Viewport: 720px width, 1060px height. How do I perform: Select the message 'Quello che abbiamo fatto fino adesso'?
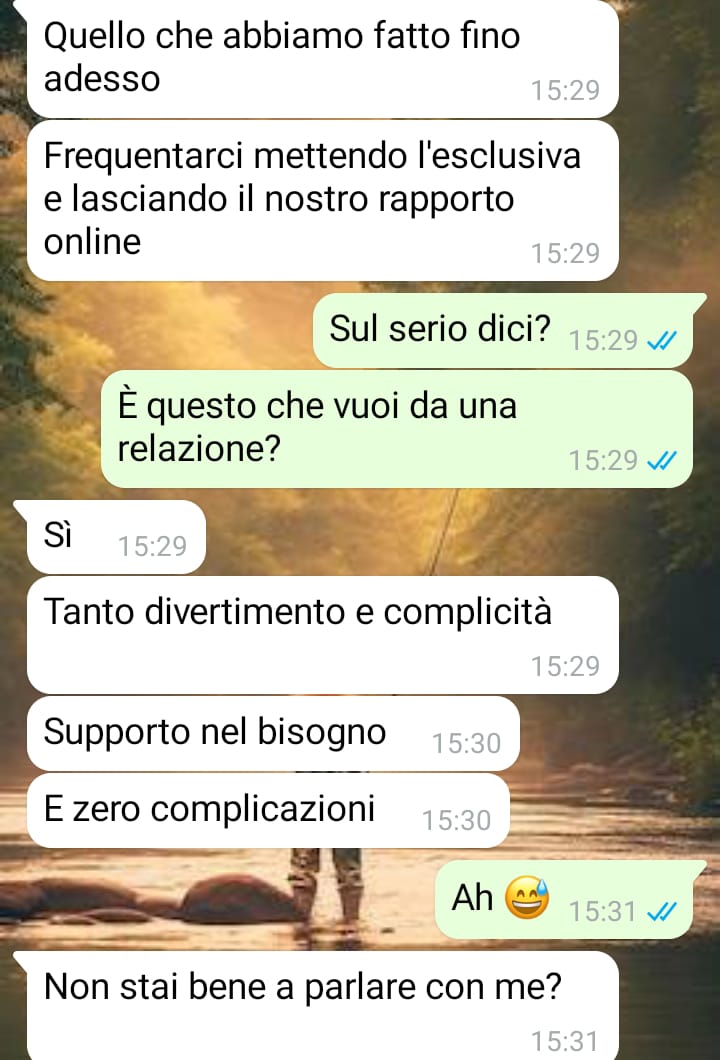322,59
